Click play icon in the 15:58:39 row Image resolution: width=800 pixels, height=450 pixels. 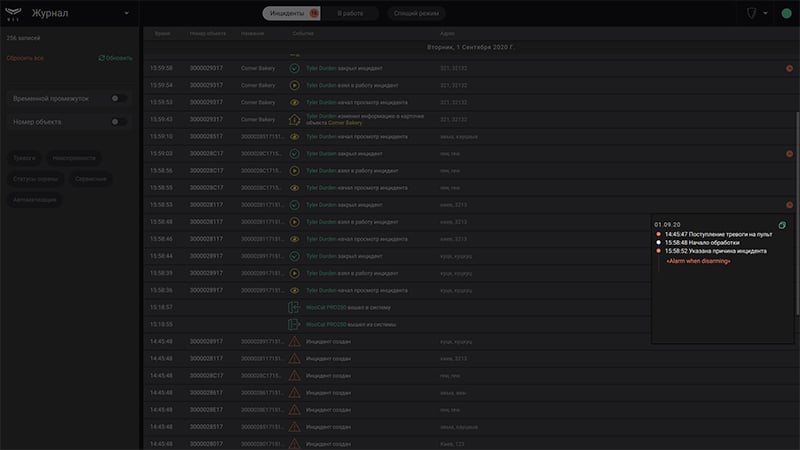pyautogui.click(x=294, y=273)
